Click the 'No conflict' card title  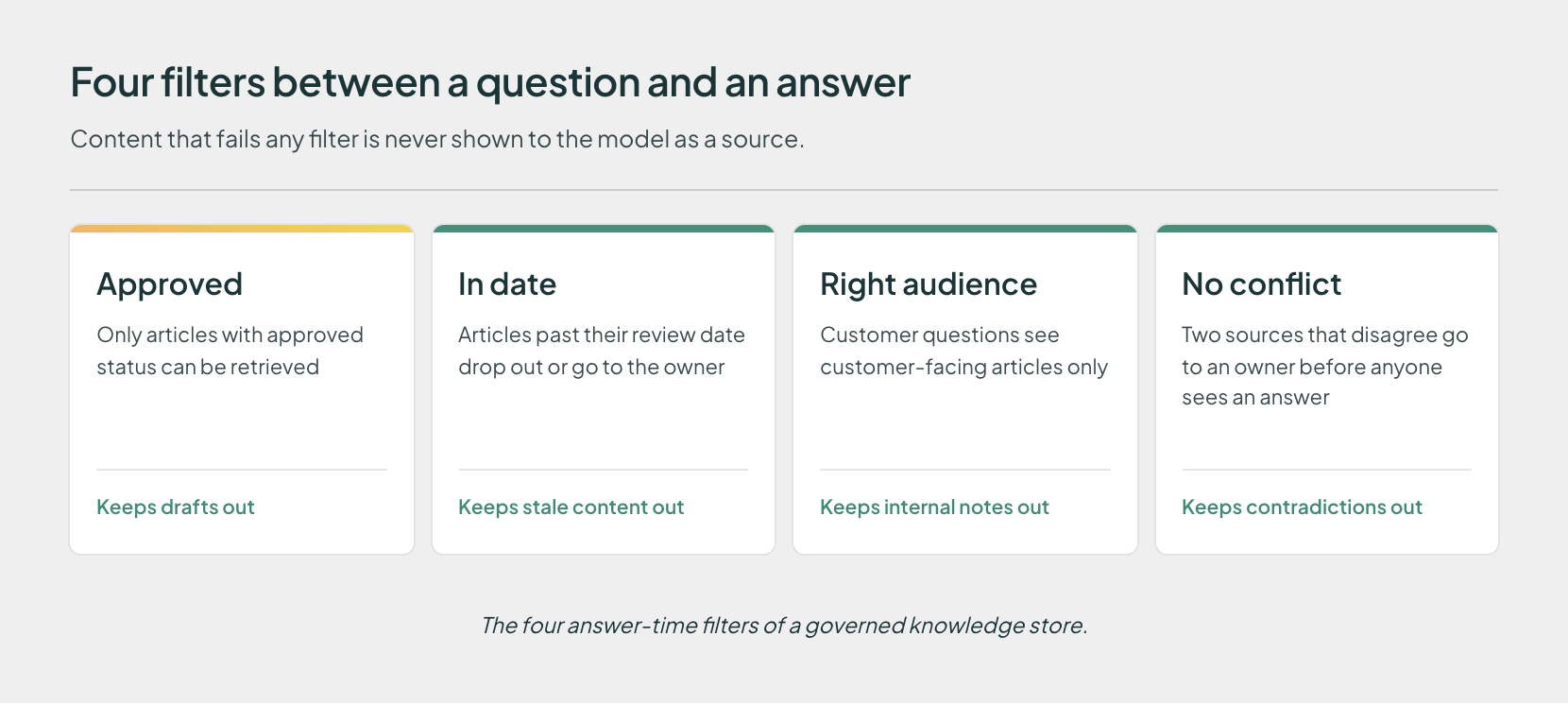tap(1261, 284)
